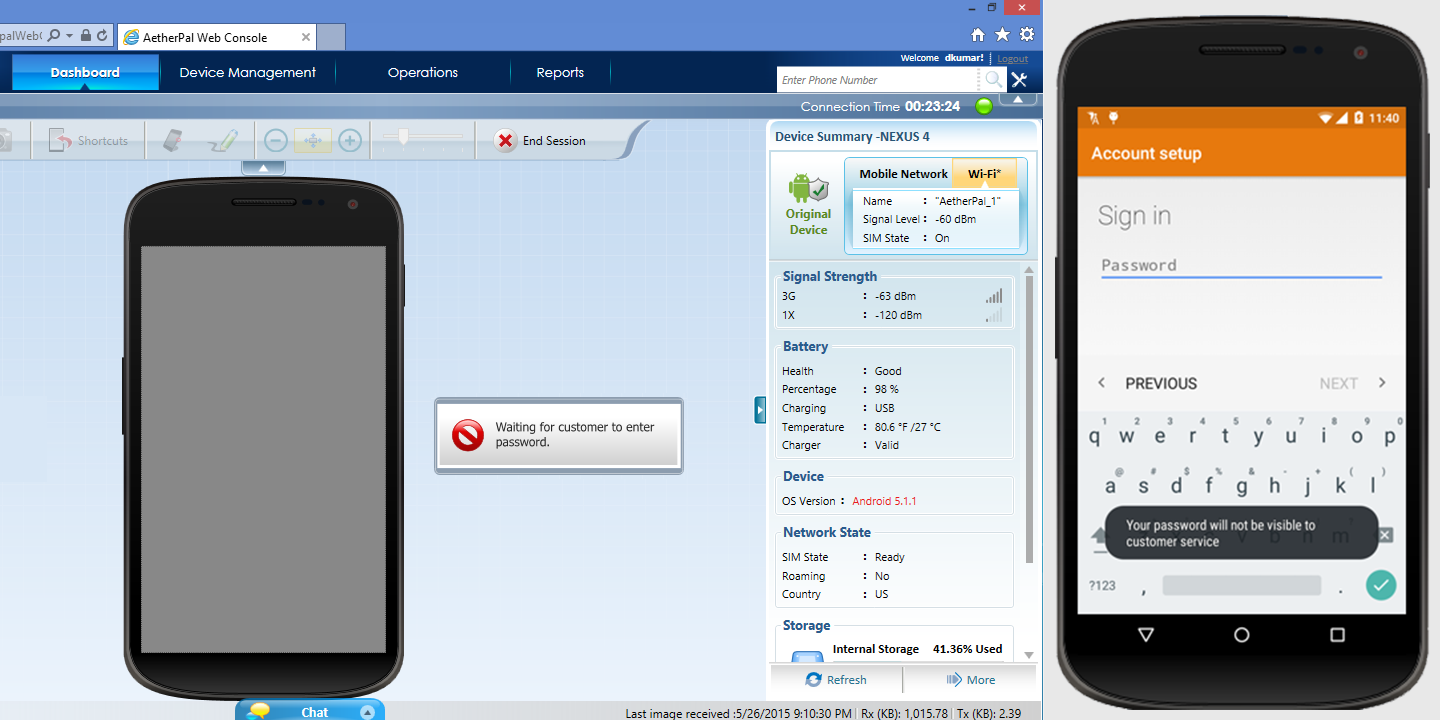1440x720 pixels.
Task: Click the IE favorites star icon
Action: coord(1002,34)
